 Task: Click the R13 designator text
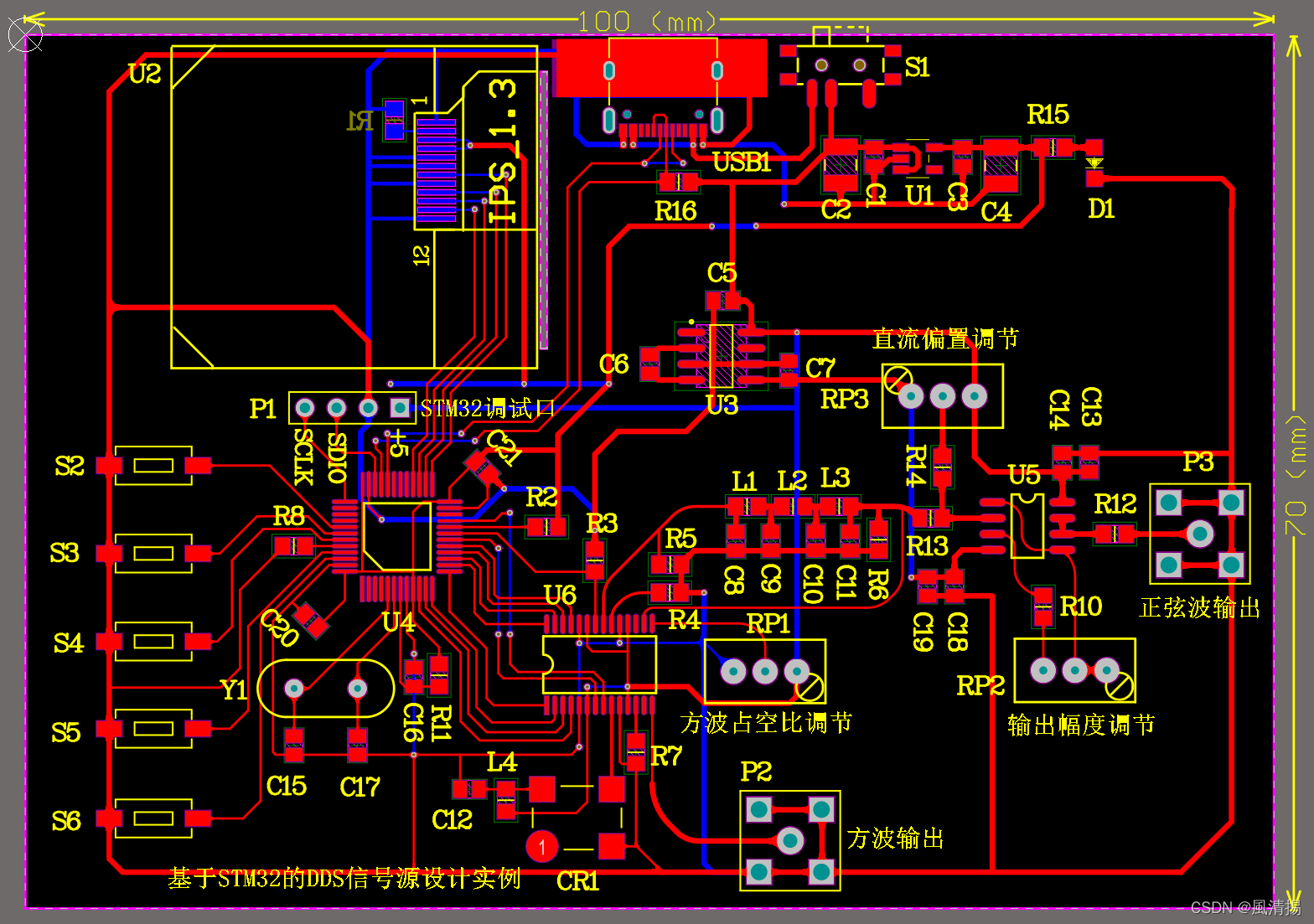(x=928, y=545)
